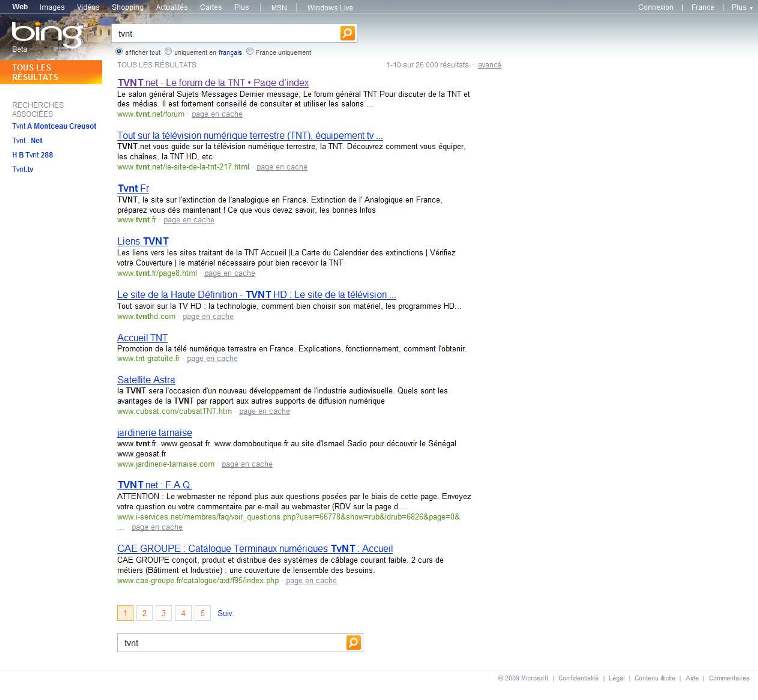Open the Légal footer link
Screen dimensions: 758x700
coord(616,678)
